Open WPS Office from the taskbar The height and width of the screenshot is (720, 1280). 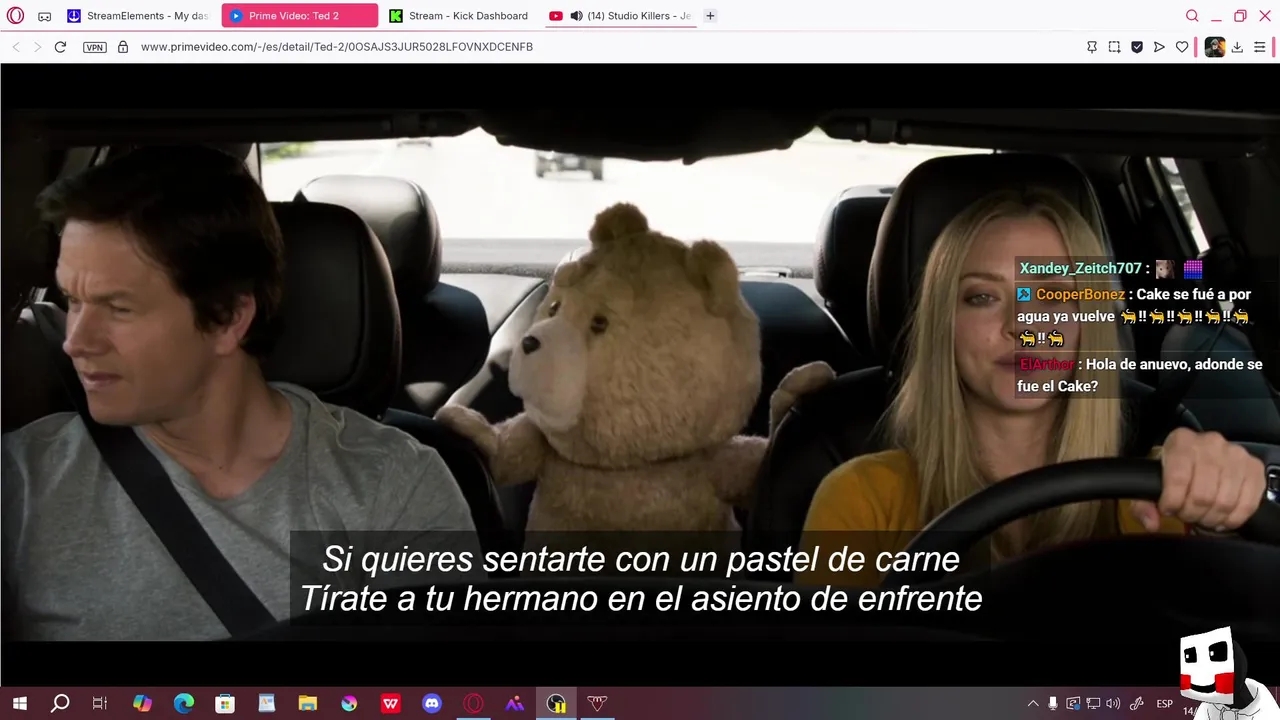(390, 704)
